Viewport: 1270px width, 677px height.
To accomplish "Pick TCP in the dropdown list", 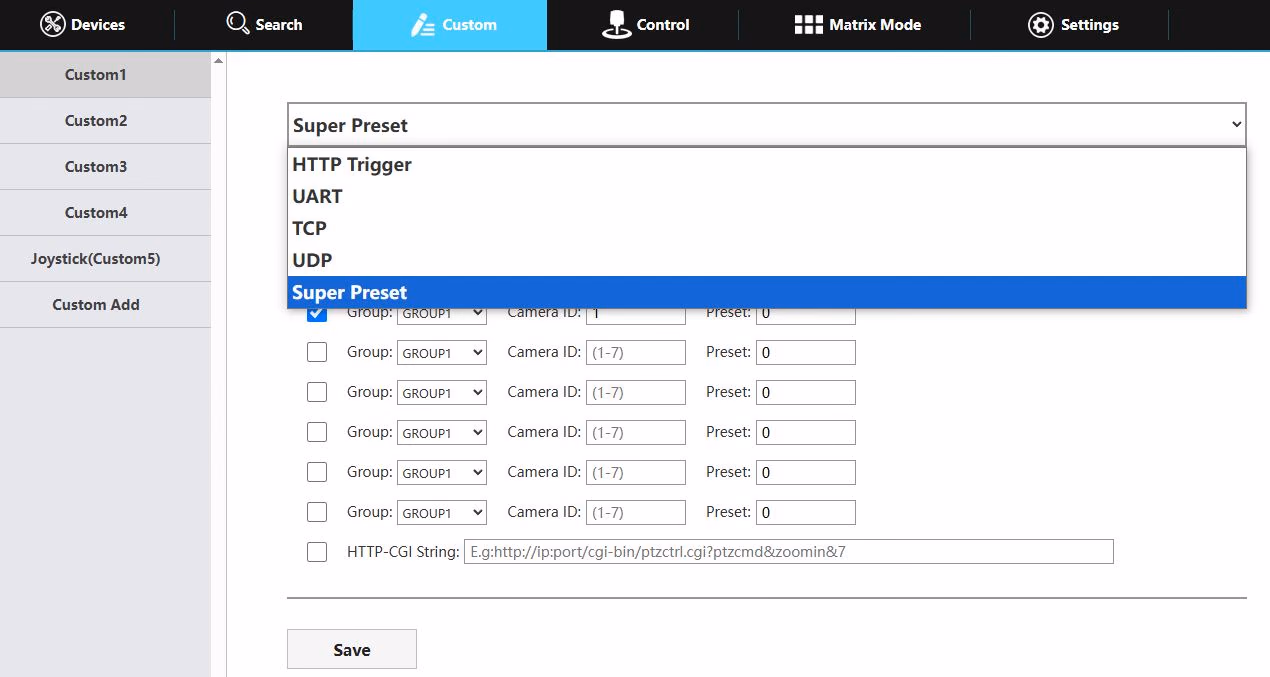I will pyautogui.click(x=767, y=228).
